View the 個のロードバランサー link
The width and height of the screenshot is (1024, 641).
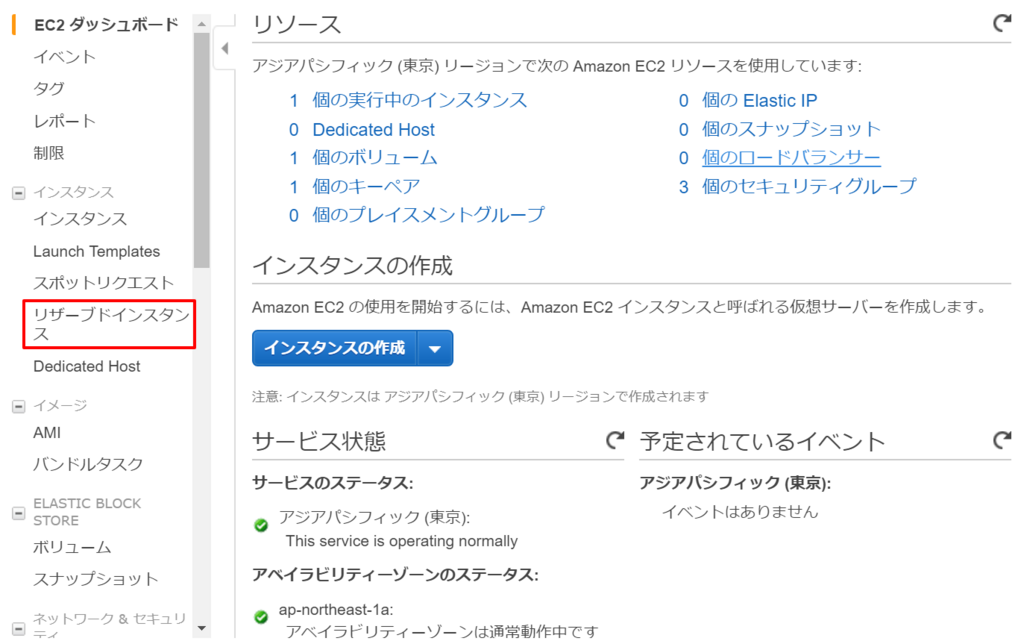pyautogui.click(x=793, y=158)
